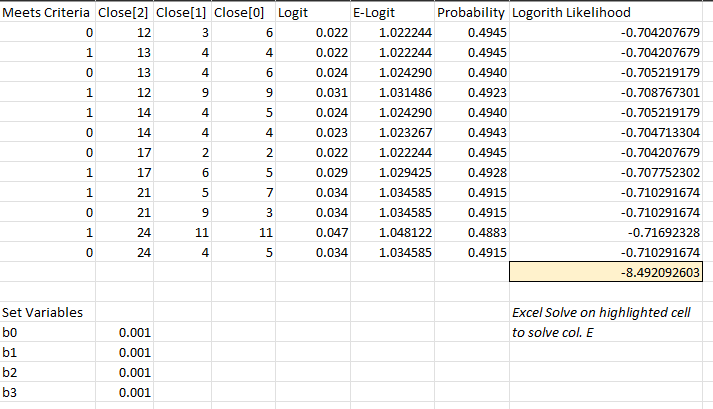
Task: Select the highlighted total cell -8.492092603
Action: [610, 272]
